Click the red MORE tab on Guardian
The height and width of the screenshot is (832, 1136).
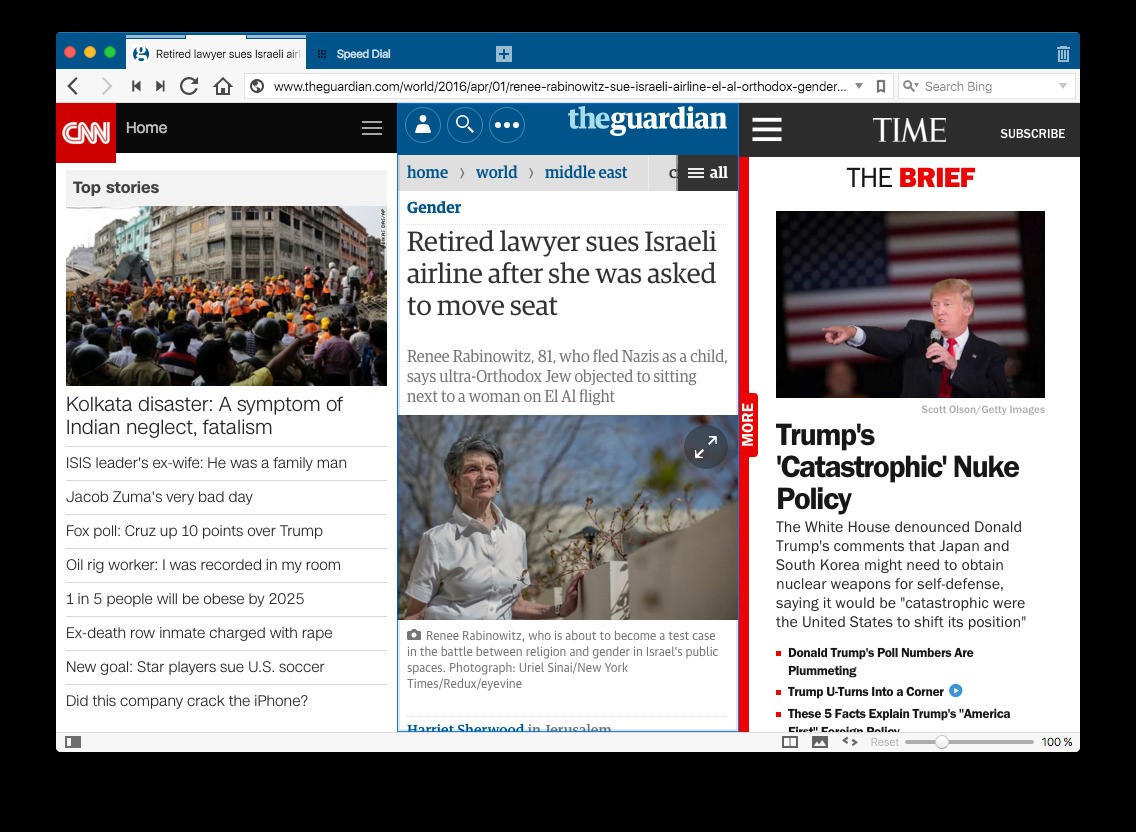(x=747, y=425)
